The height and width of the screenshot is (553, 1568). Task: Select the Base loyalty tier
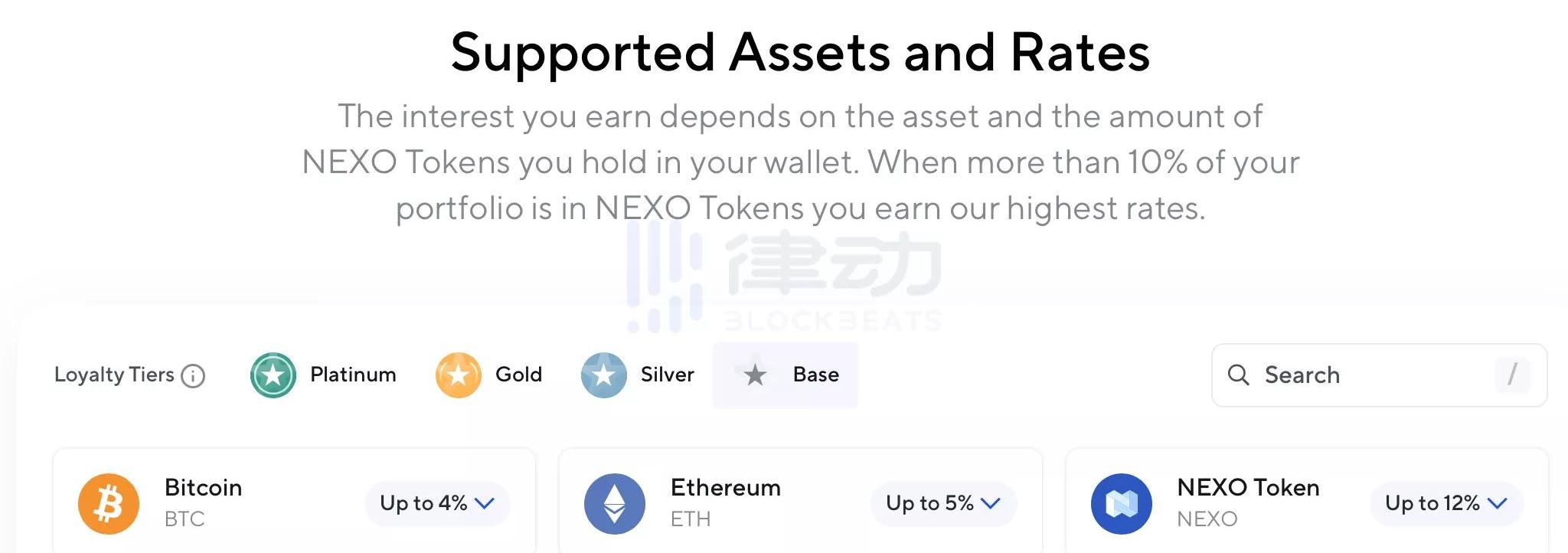pyautogui.click(x=815, y=375)
